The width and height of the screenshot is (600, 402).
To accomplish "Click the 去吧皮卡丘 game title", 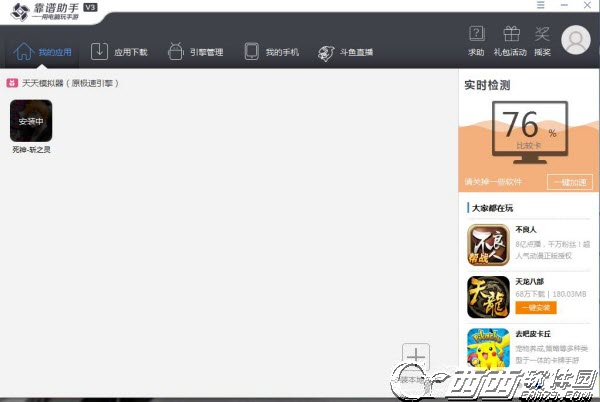I will click(533, 334).
